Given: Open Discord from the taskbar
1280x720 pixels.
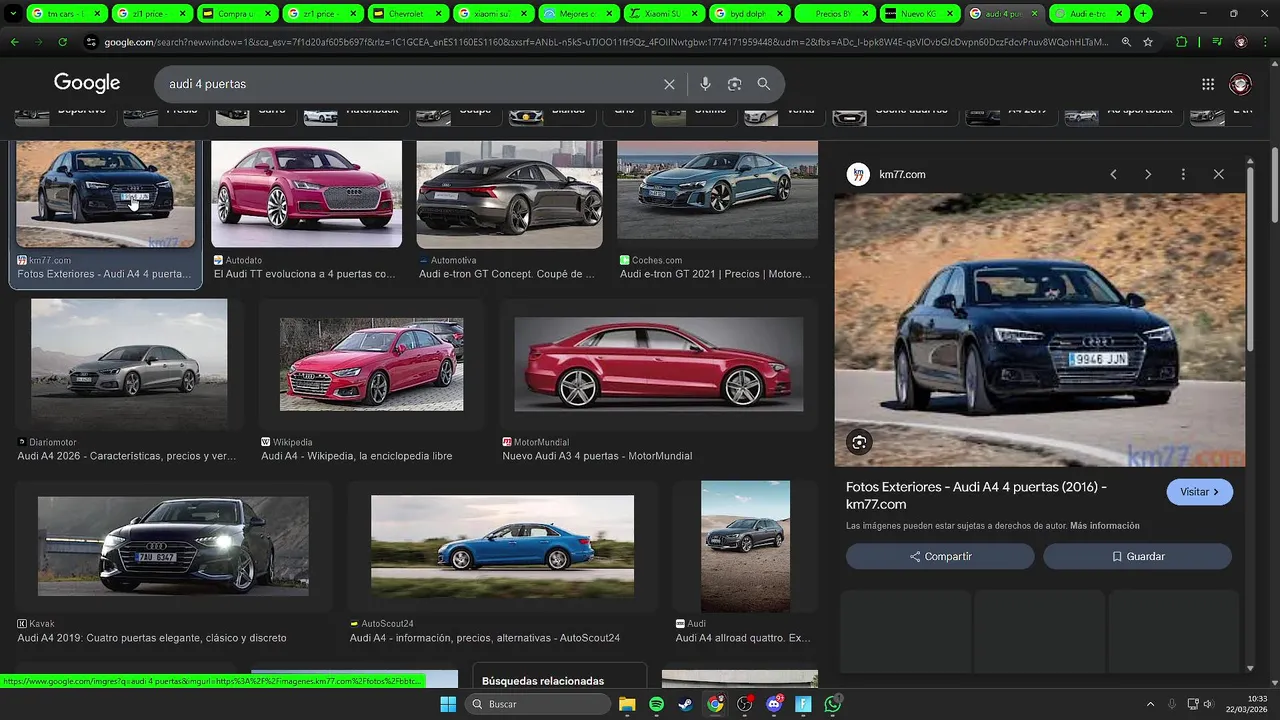Looking at the screenshot, I should coord(774,704).
